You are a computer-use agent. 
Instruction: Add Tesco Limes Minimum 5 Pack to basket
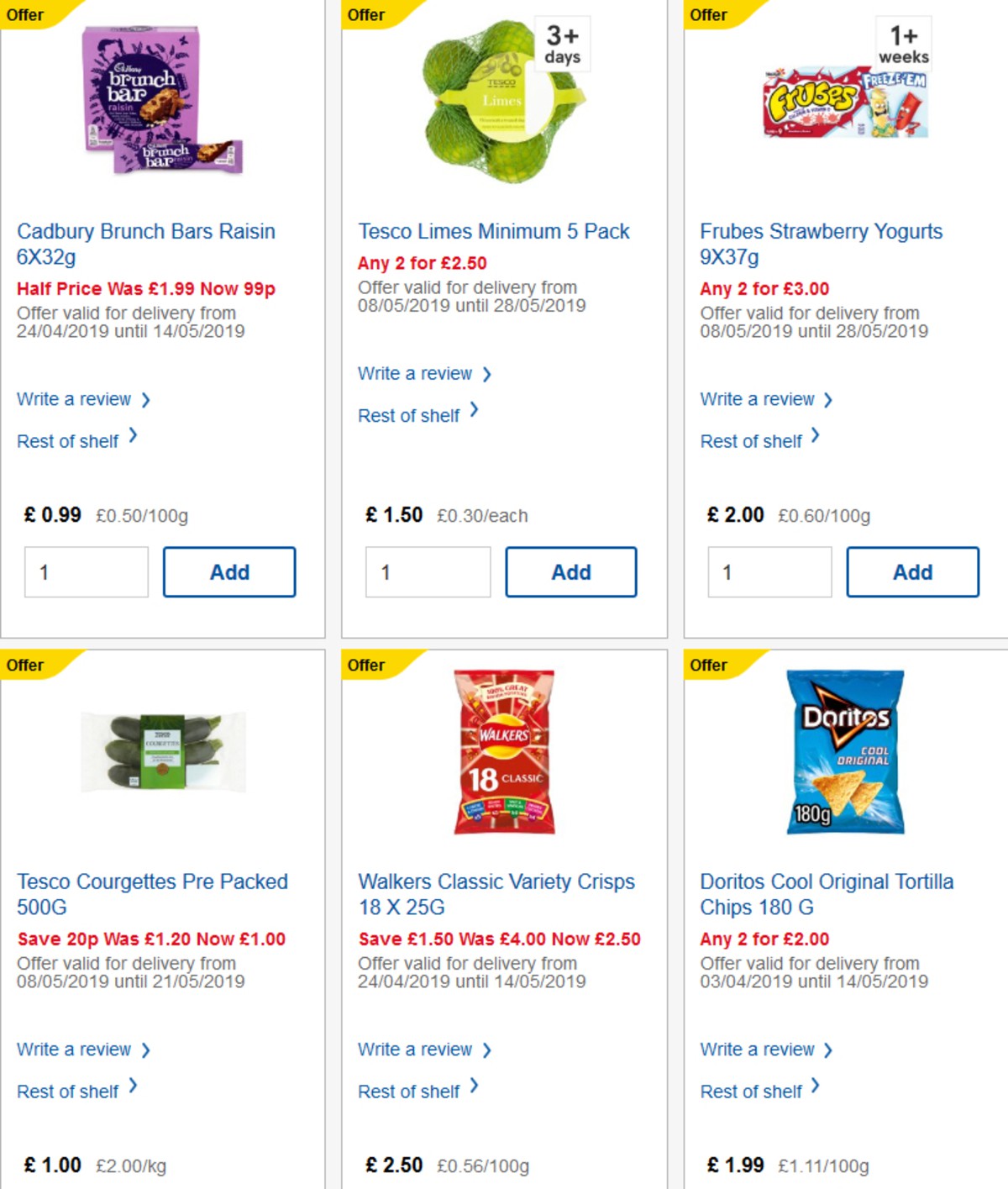pos(571,571)
